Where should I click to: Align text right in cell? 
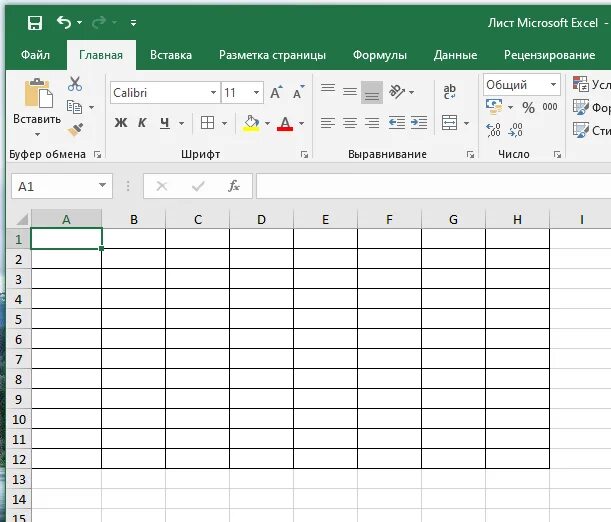tap(372, 123)
